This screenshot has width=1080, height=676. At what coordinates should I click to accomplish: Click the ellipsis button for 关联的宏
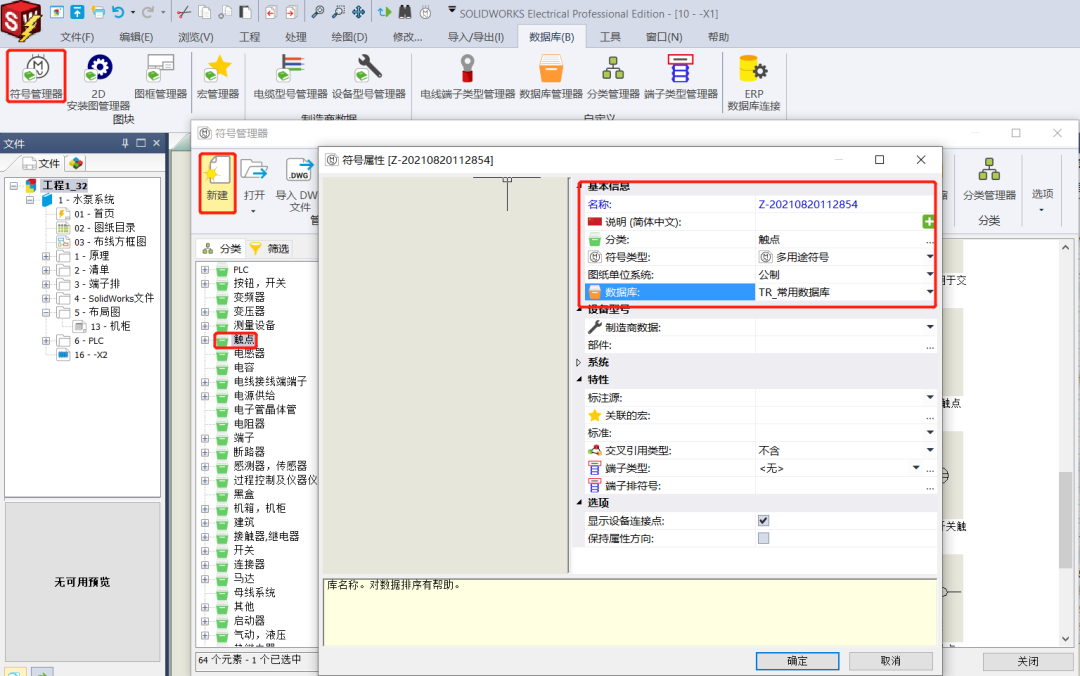[x=930, y=416]
